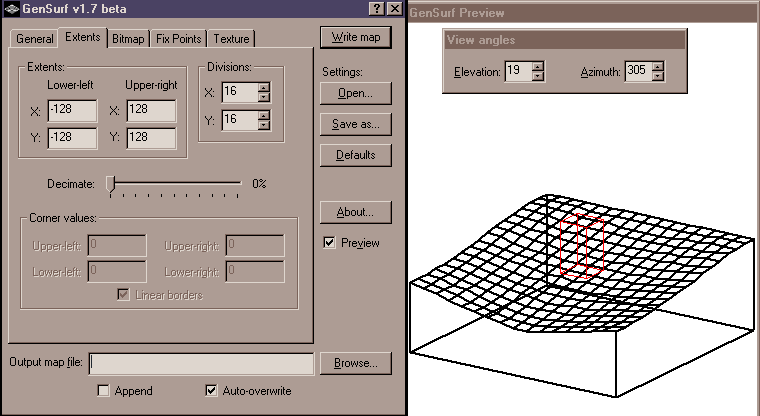Click the Lower-left corner value field
Image resolution: width=760 pixels, height=416 pixels.
tap(117, 272)
